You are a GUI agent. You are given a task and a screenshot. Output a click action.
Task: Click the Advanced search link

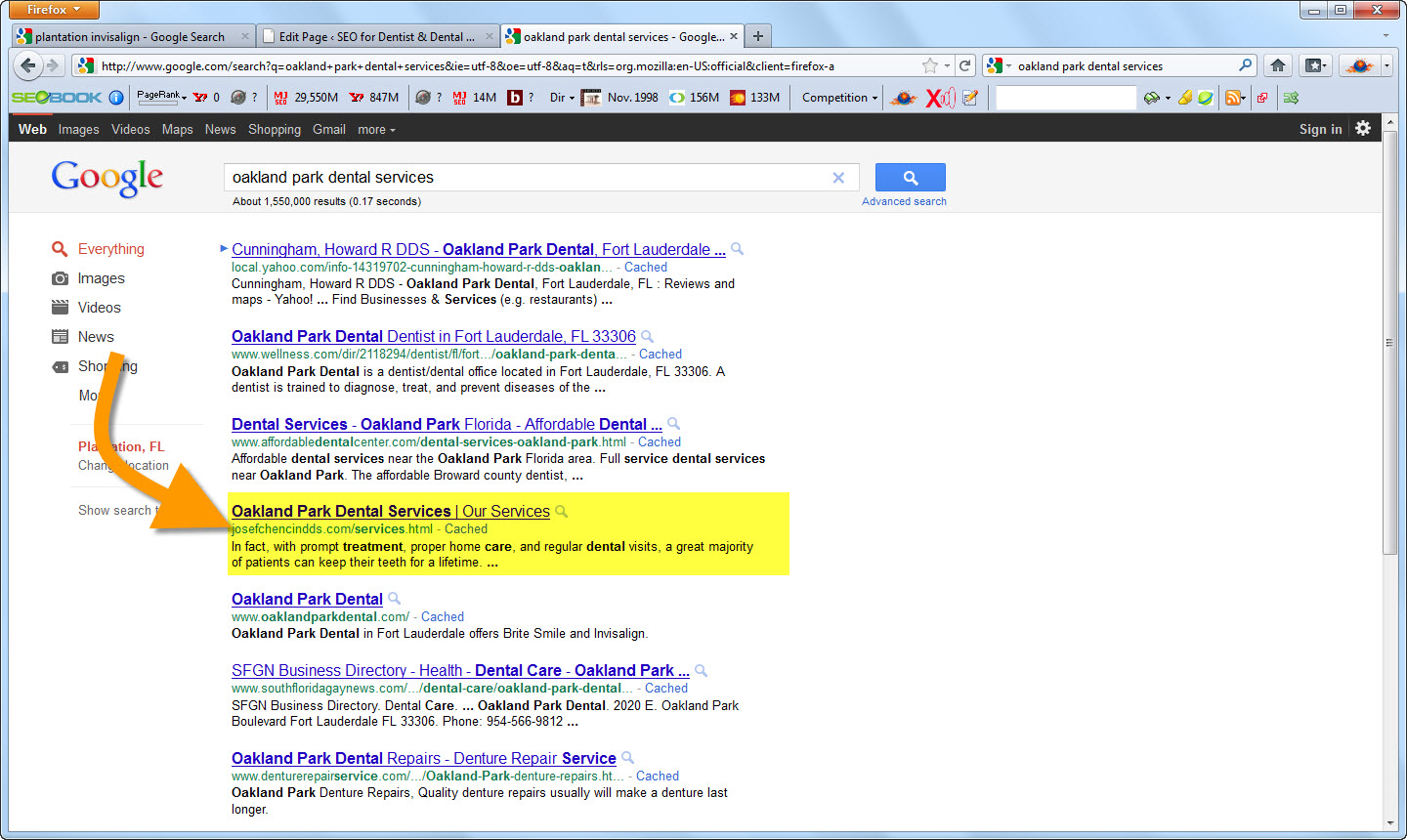click(x=904, y=201)
